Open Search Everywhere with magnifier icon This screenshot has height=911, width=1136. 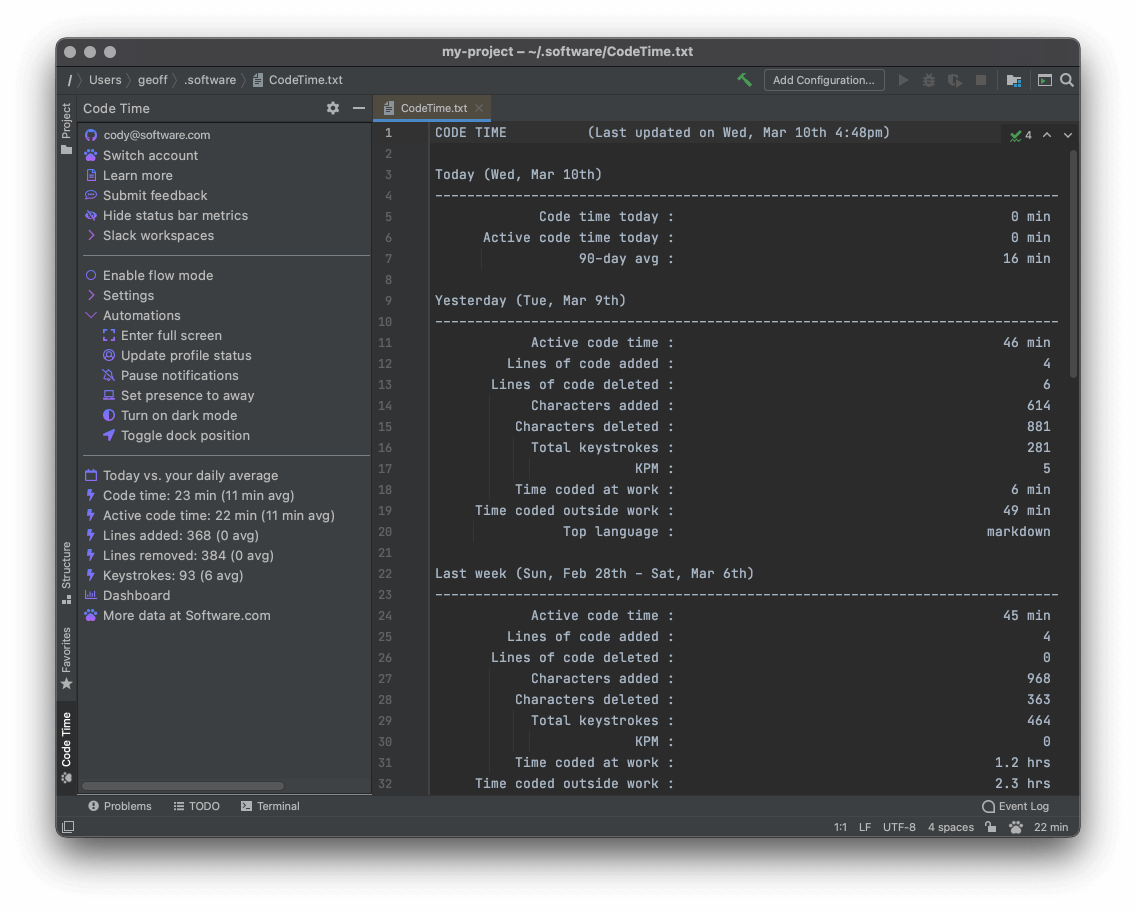click(1065, 80)
